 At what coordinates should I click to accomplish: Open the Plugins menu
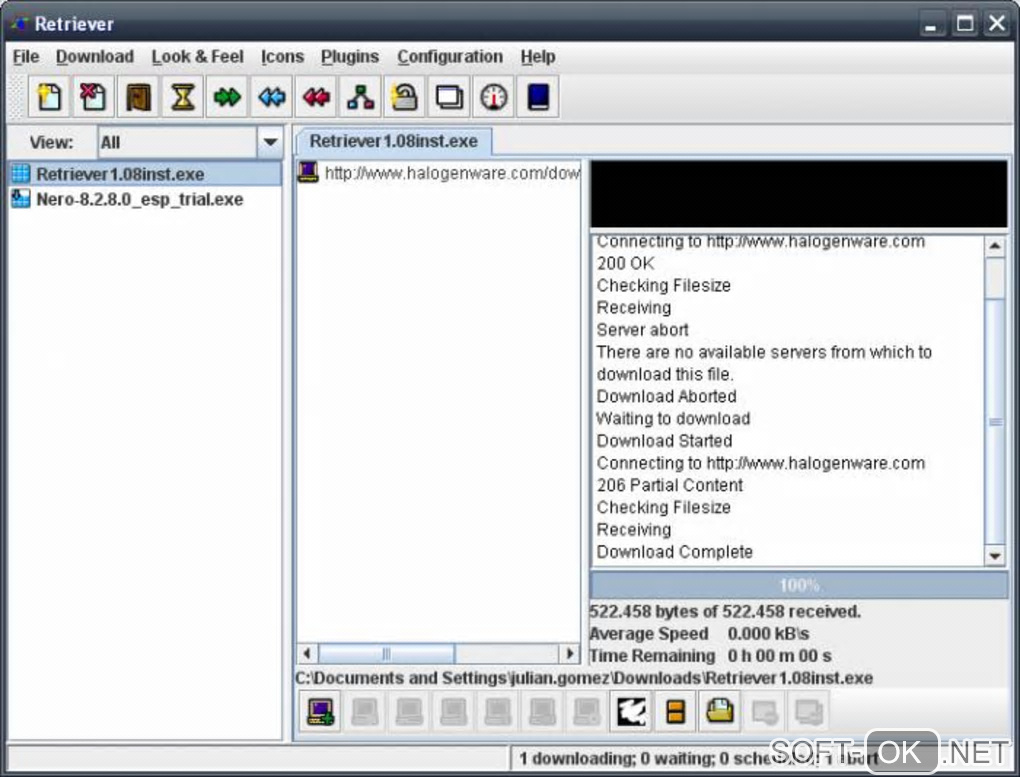click(350, 57)
